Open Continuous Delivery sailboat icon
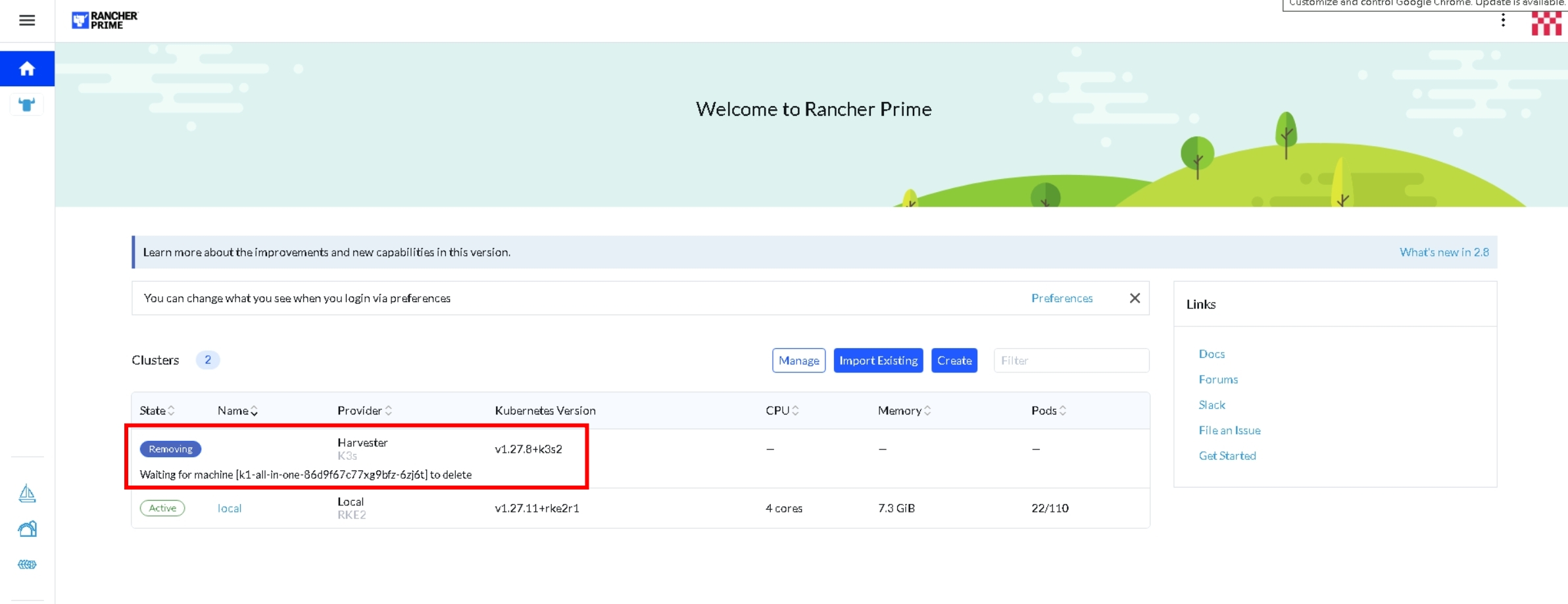The height and width of the screenshot is (604, 1568). (27, 493)
